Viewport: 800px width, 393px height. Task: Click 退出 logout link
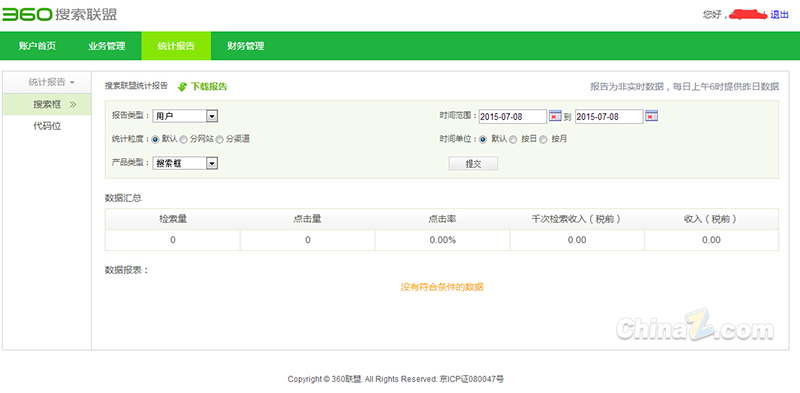point(780,15)
